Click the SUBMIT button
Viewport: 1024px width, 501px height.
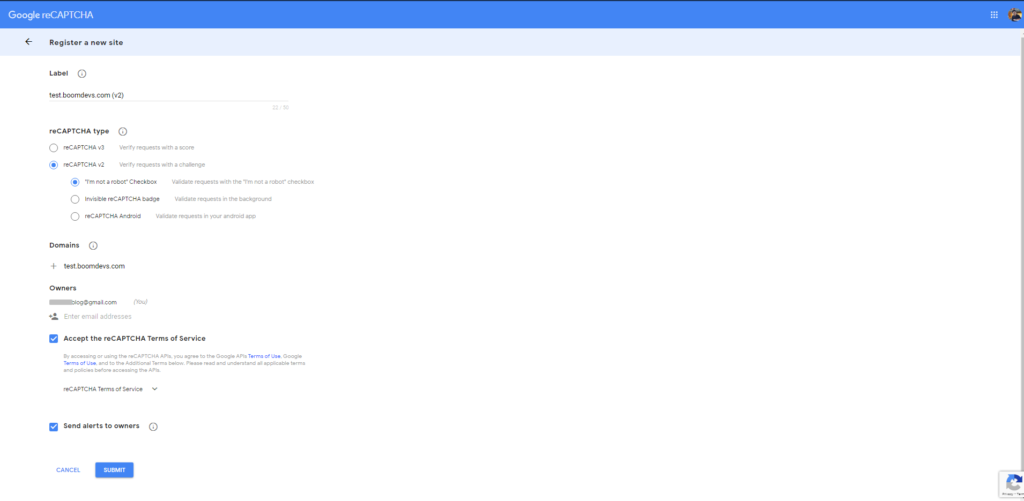pos(114,470)
